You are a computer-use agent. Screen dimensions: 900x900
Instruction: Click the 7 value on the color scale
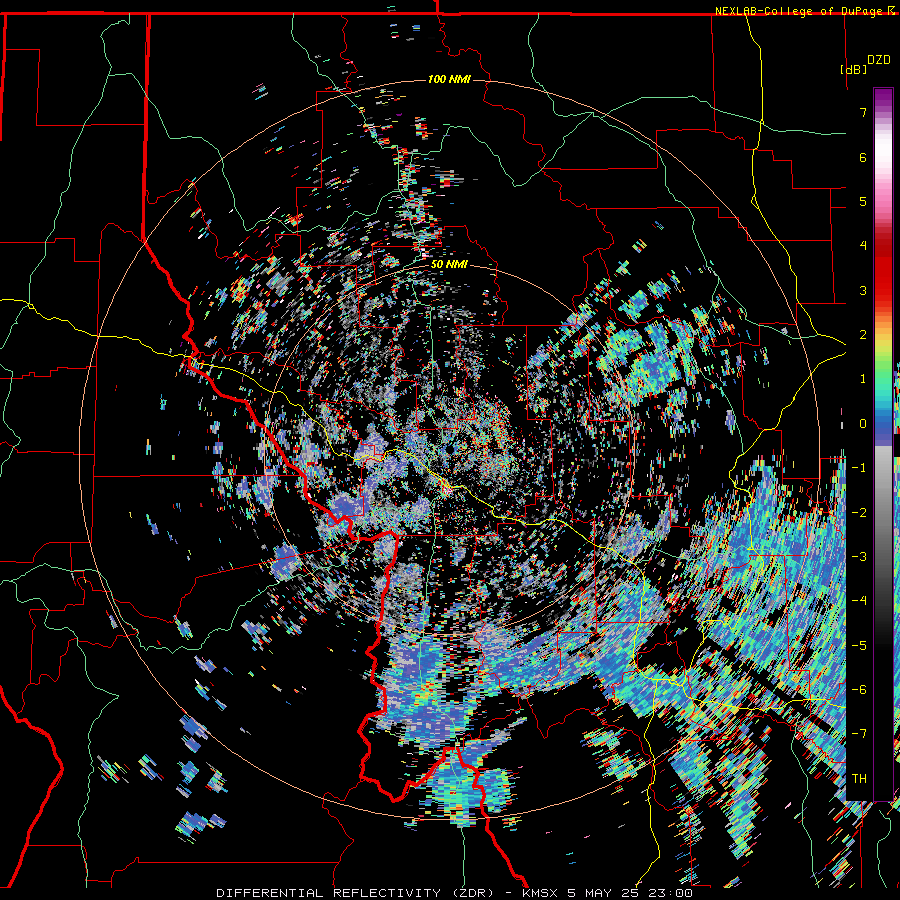pos(863,112)
